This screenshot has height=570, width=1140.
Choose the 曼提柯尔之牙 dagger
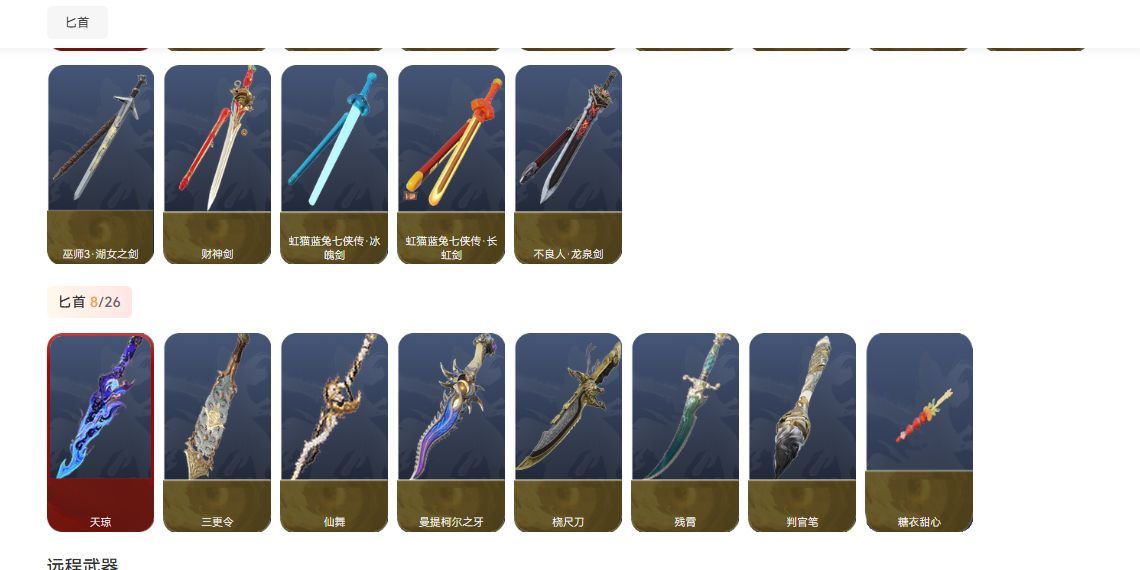click(x=451, y=433)
